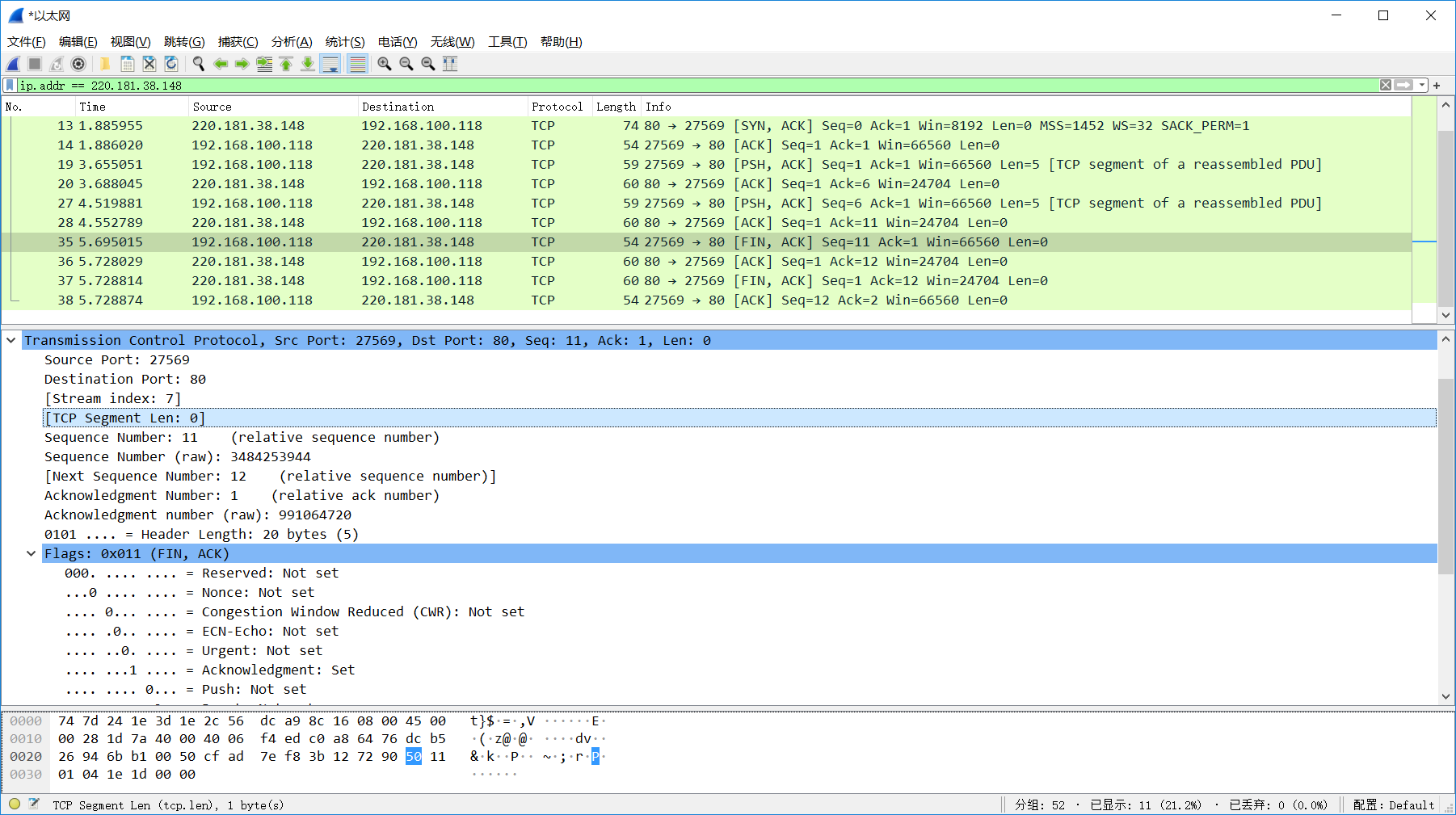Edit capture file properties in status bar
1456x815 pixels.
[34, 804]
